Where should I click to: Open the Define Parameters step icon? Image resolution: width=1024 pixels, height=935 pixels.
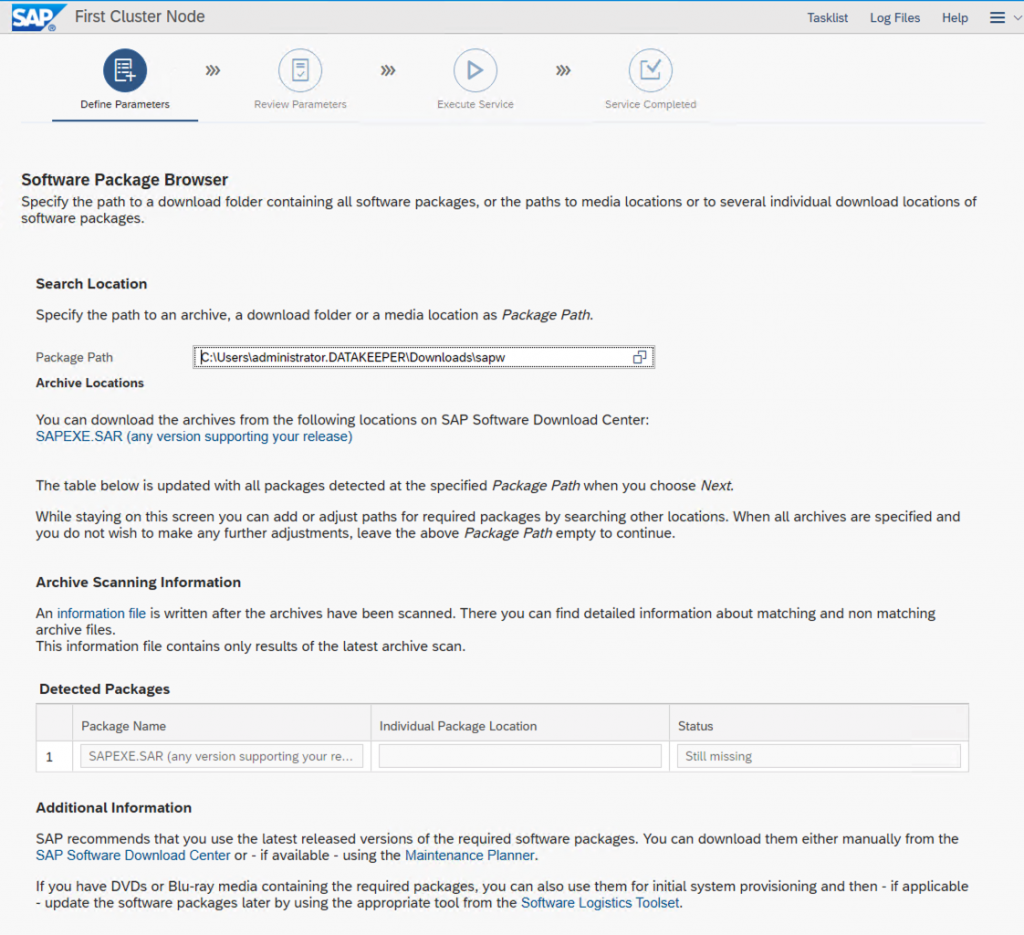point(125,70)
